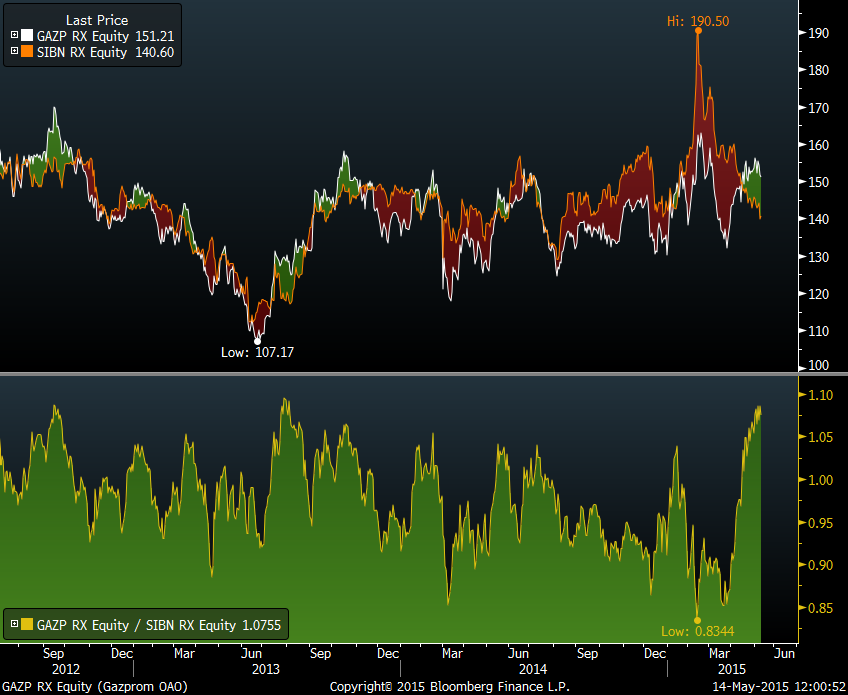Click the white GAZP RX Equity color swatch
Image resolution: width=848 pixels, height=695 pixels.
[x=27, y=36]
